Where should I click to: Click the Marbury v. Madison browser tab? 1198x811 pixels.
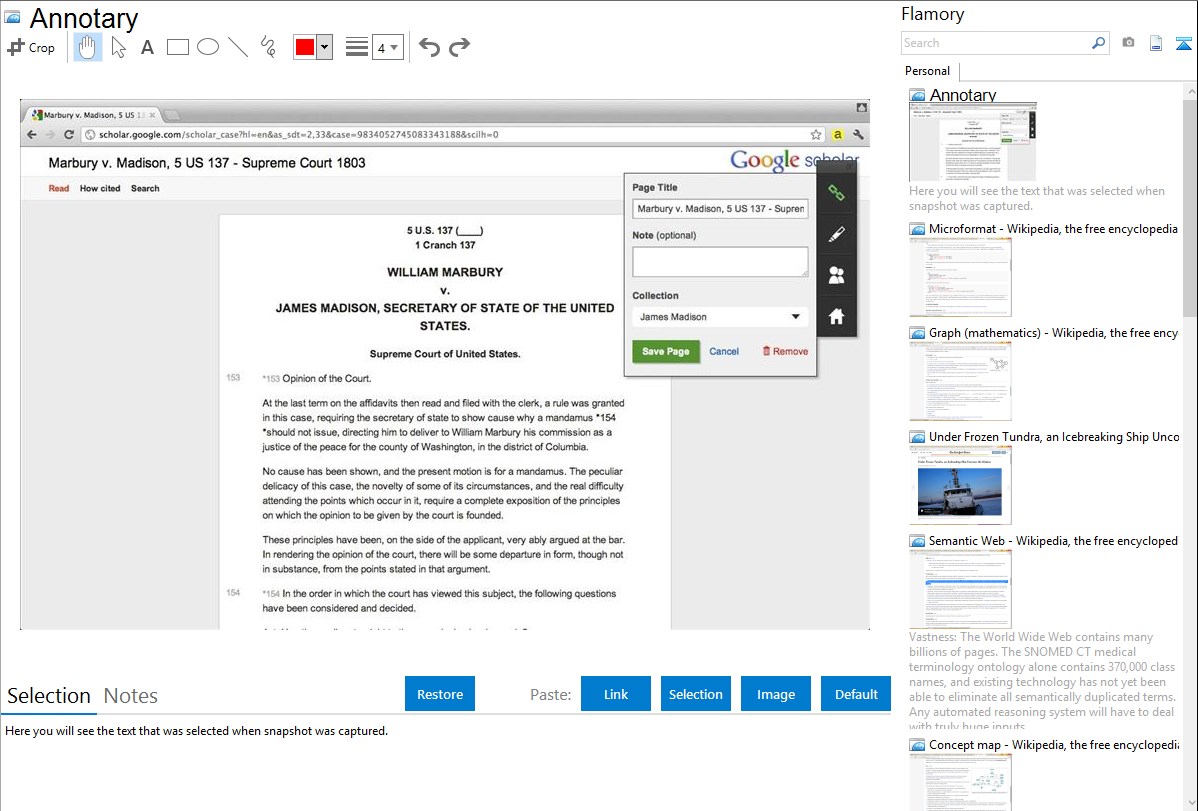point(93,115)
